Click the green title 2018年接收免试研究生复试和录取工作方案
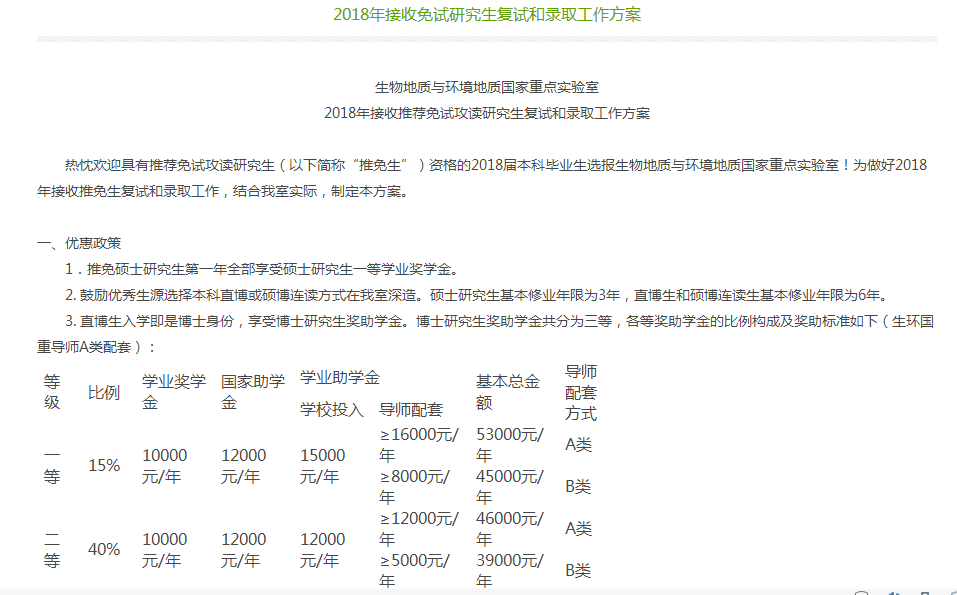Screen dimensions: 957x595 (487, 15)
